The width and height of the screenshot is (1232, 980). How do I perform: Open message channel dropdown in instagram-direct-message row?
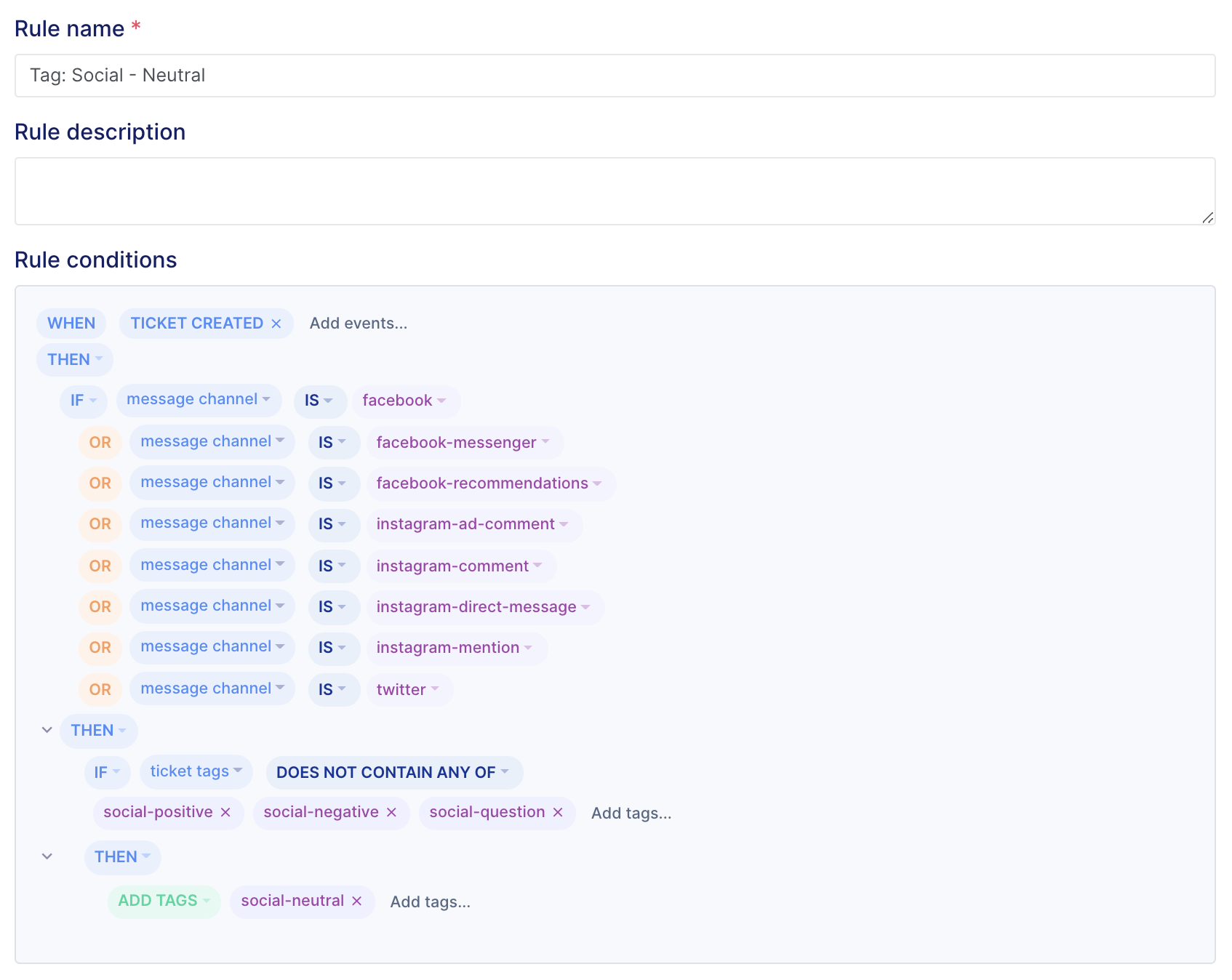point(212,606)
